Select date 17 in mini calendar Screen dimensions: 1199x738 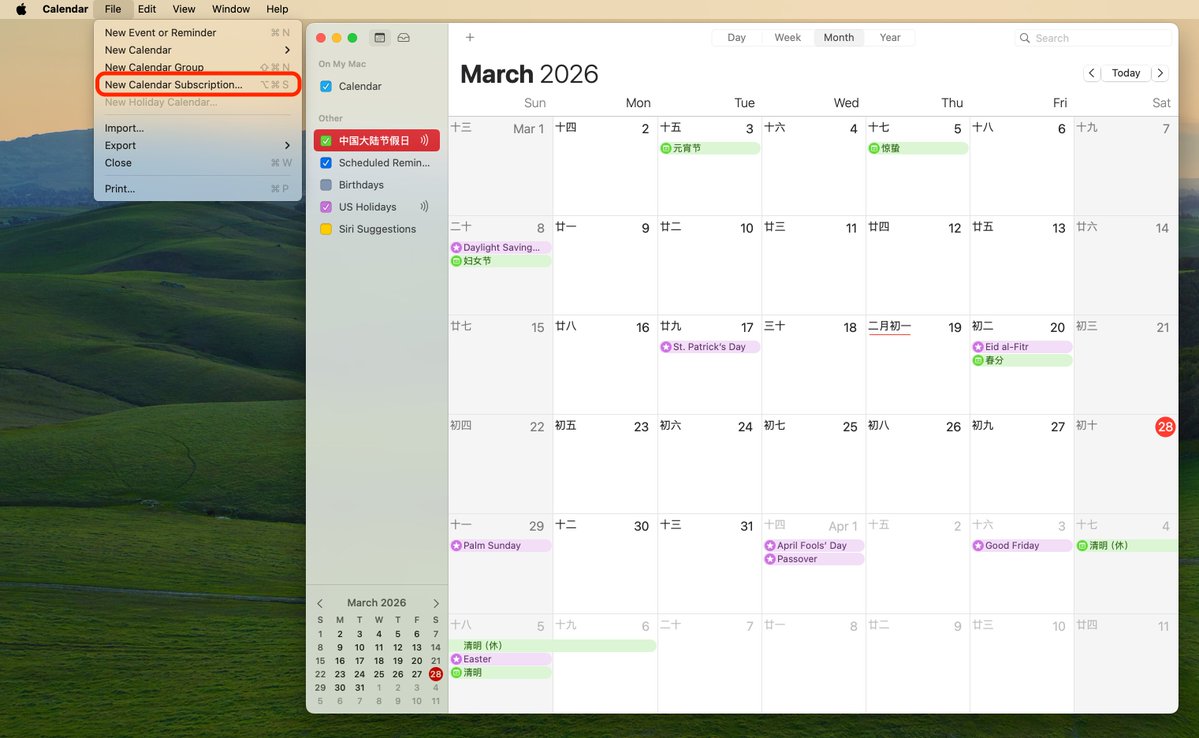coord(359,661)
